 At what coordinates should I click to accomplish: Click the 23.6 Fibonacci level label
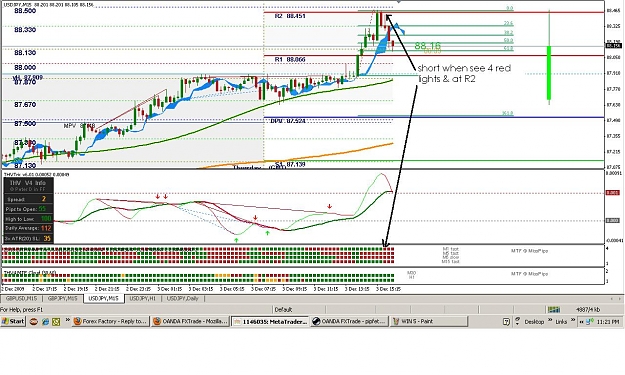point(508,24)
